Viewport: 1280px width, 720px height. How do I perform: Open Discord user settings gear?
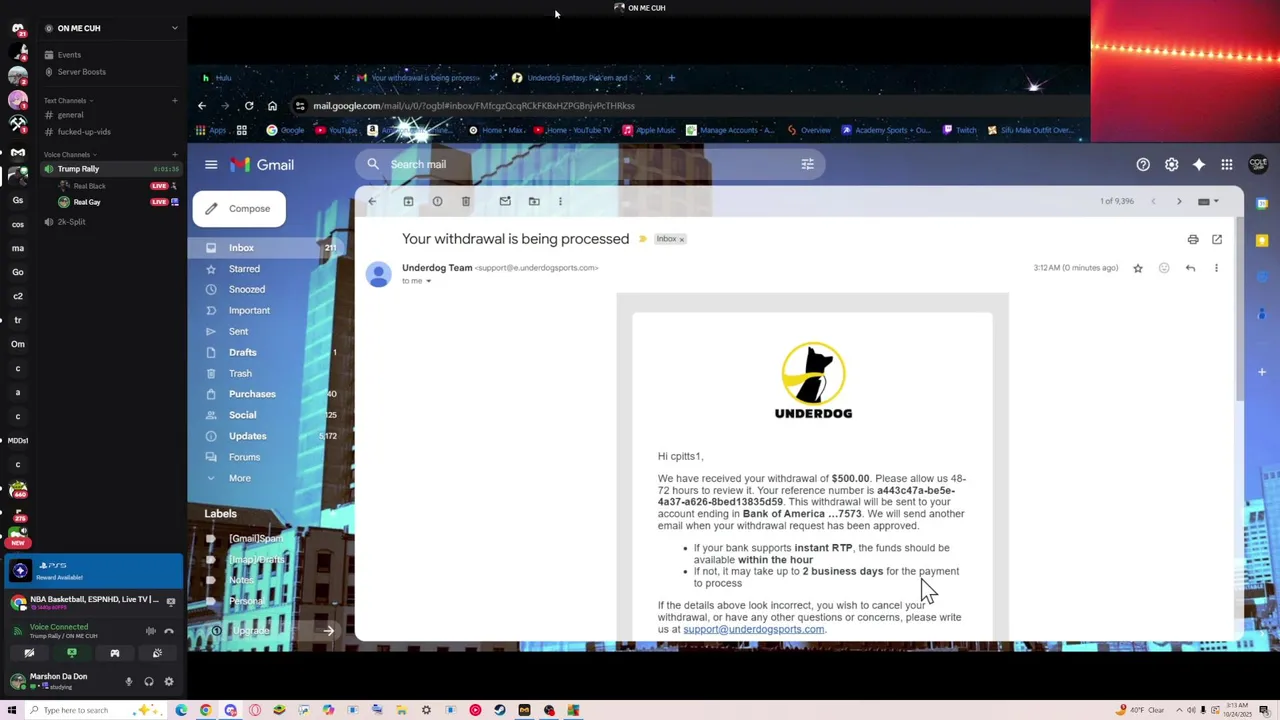[169, 682]
